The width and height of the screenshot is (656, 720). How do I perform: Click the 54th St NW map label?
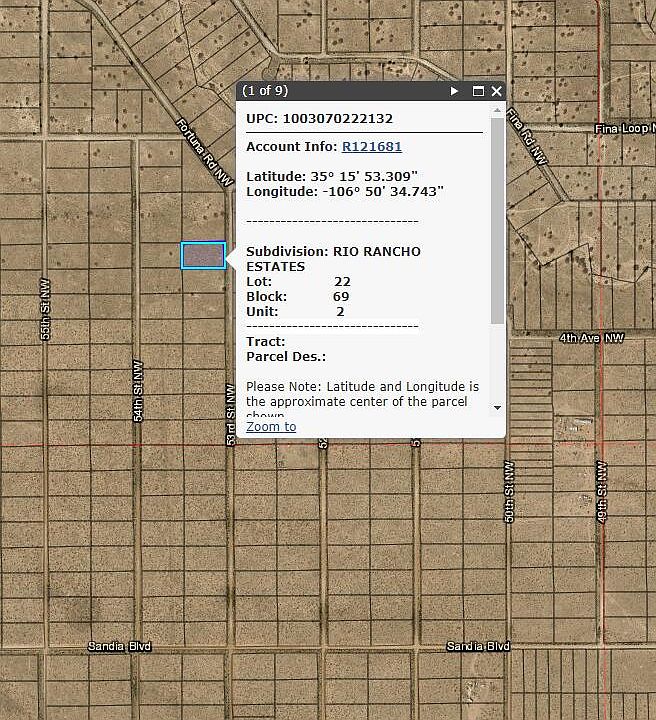coord(138,391)
